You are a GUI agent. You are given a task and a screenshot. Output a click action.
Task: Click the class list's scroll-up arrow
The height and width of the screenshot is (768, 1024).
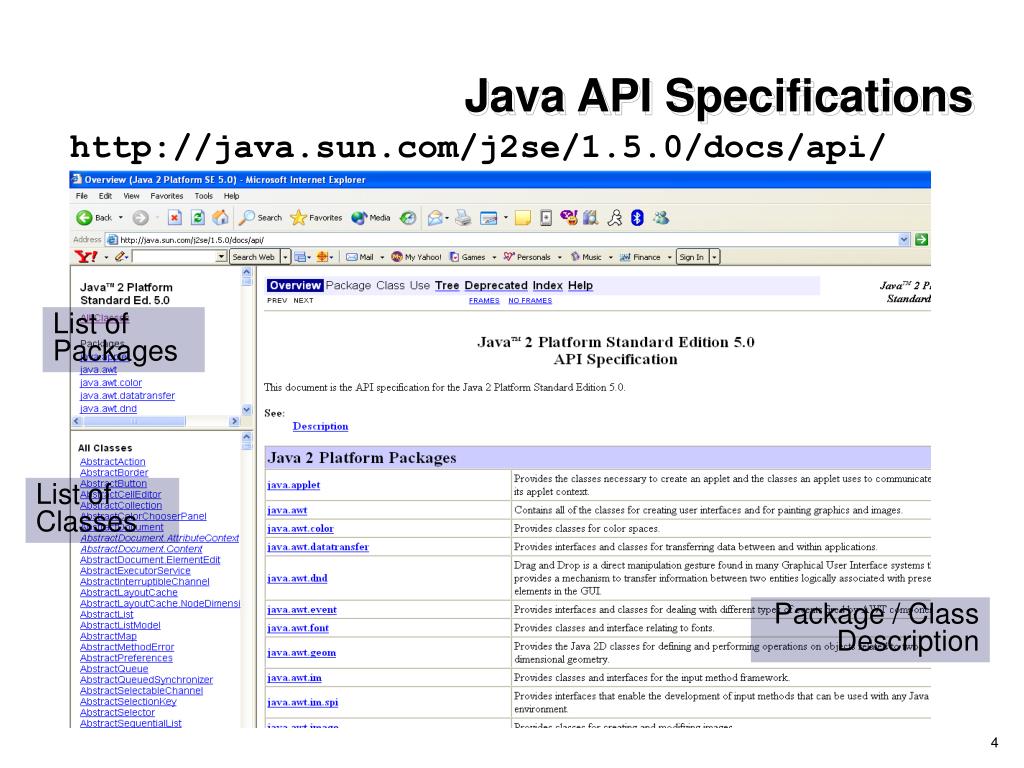(247, 437)
